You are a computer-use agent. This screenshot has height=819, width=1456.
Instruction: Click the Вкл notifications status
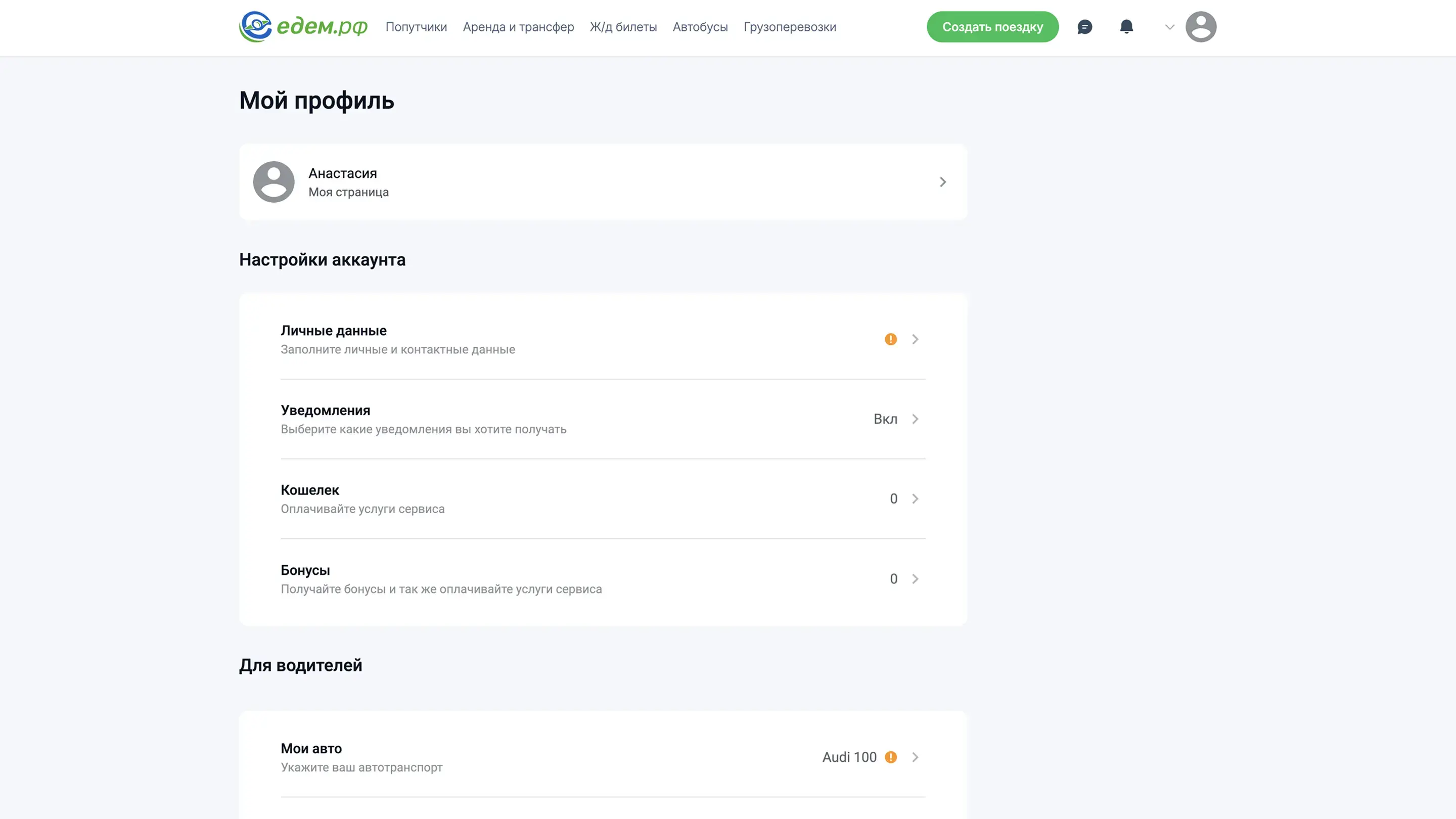[885, 419]
